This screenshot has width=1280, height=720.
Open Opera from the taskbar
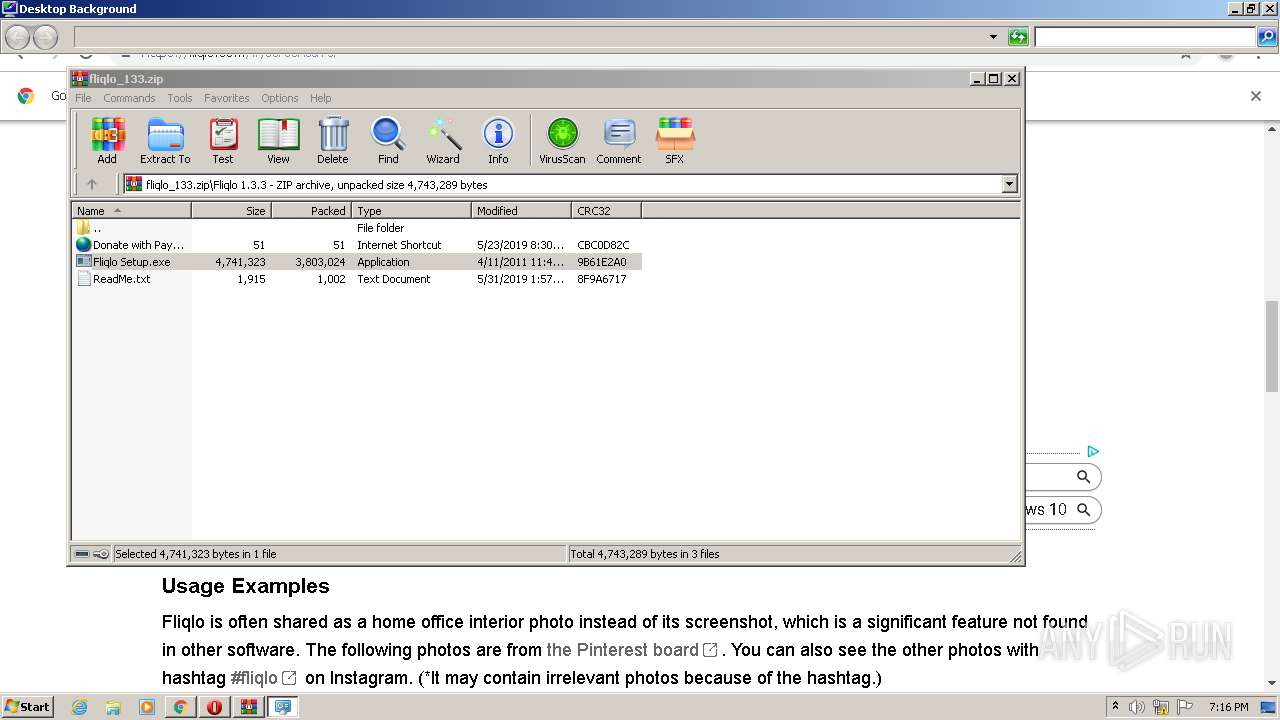pyautogui.click(x=214, y=707)
